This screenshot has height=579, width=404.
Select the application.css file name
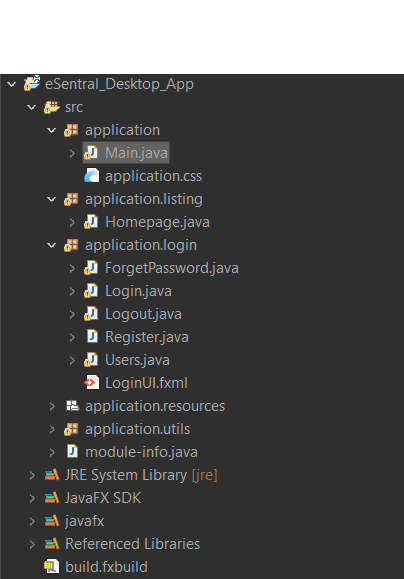153,176
